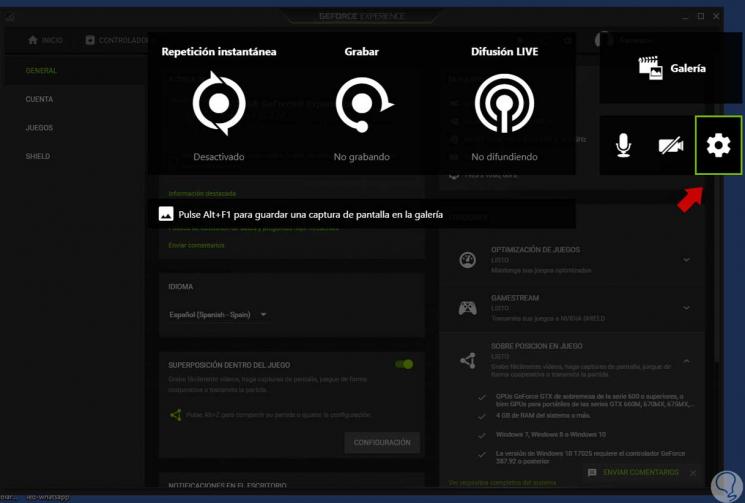Click the screenshot picture icon in hint bar
The width and height of the screenshot is (745, 503).
tap(166, 214)
